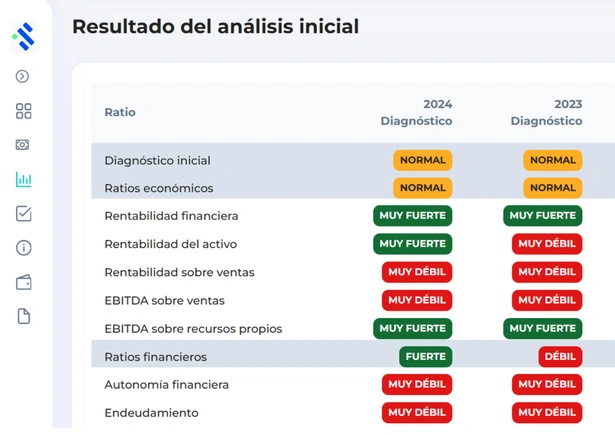This screenshot has width=615, height=435.
Task: Open the wallet icon section
Action: pyautogui.click(x=24, y=282)
